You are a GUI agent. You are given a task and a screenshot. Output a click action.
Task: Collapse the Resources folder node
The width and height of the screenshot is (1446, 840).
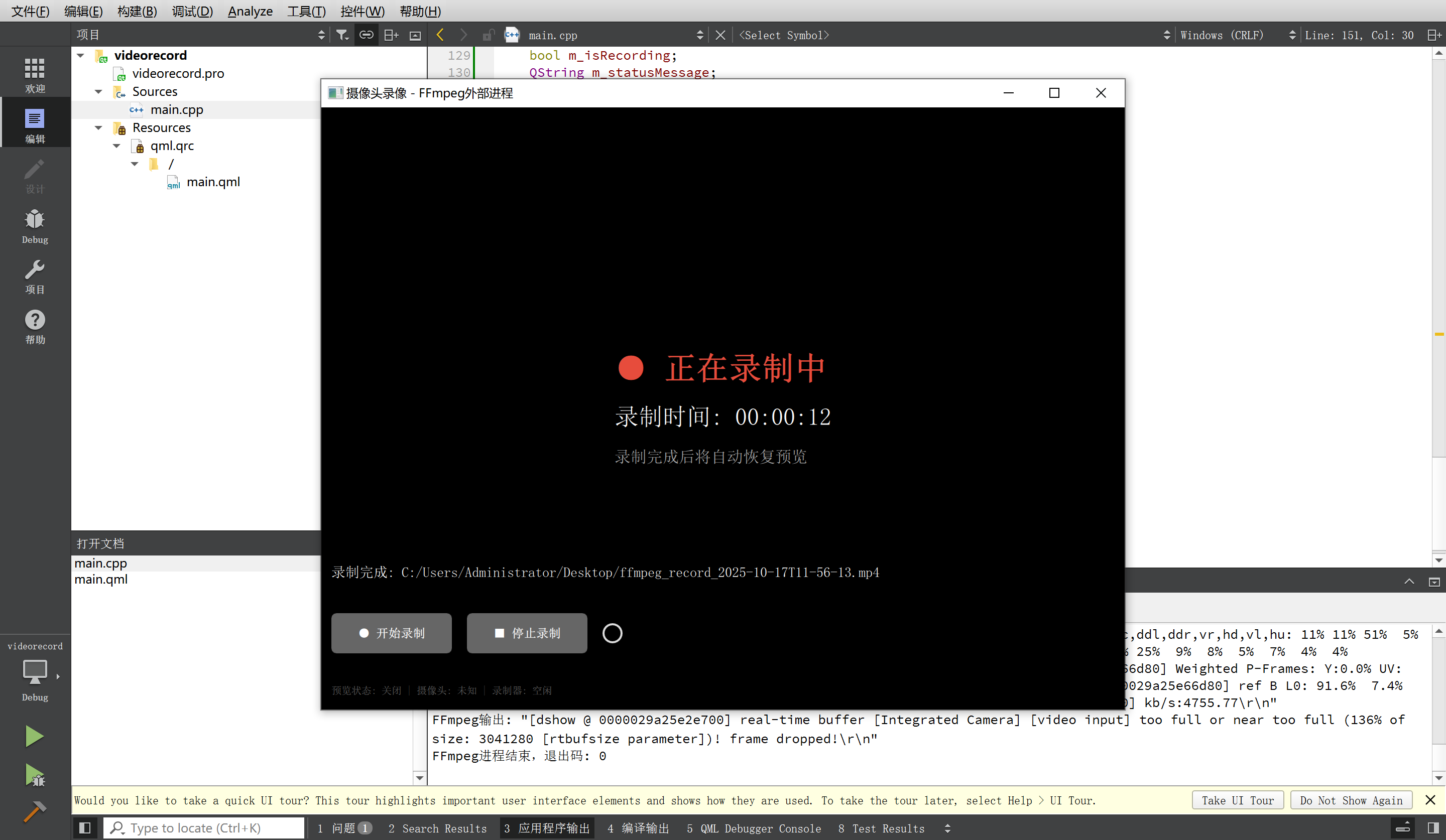point(98,128)
